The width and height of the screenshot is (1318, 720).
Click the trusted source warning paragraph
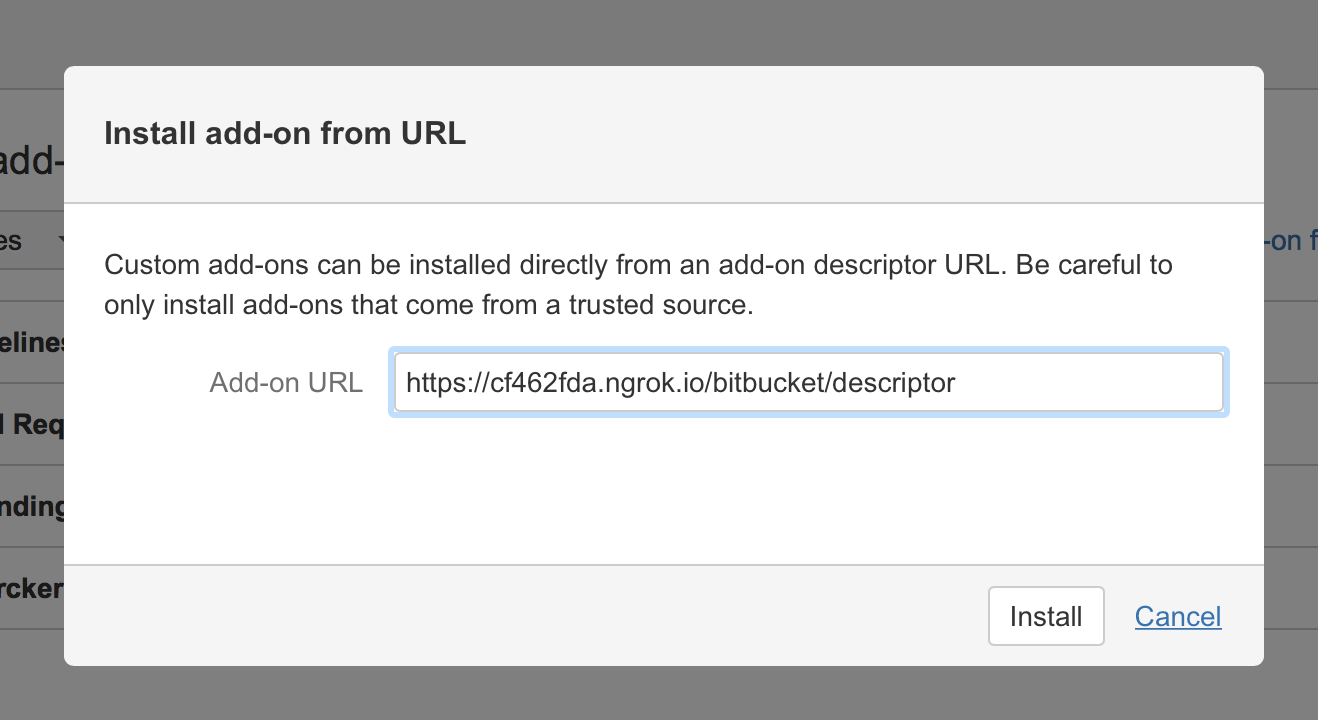click(638, 285)
